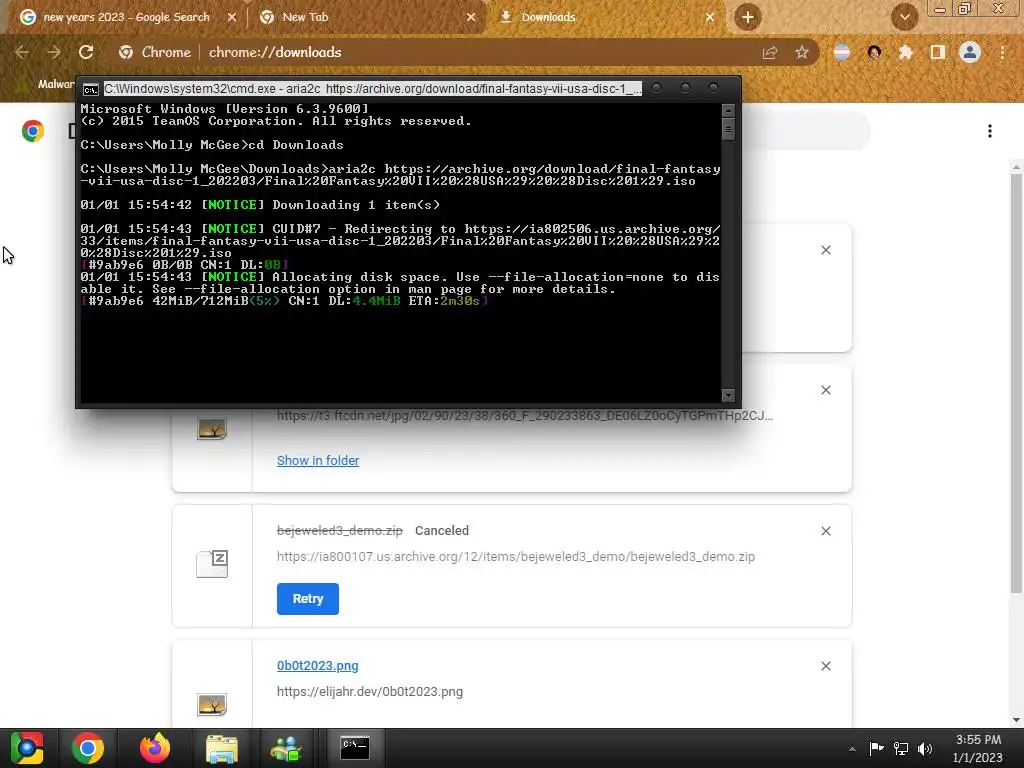
Task: Remove the ftcdn.net image download from list
Action: (x=826, y=390)
